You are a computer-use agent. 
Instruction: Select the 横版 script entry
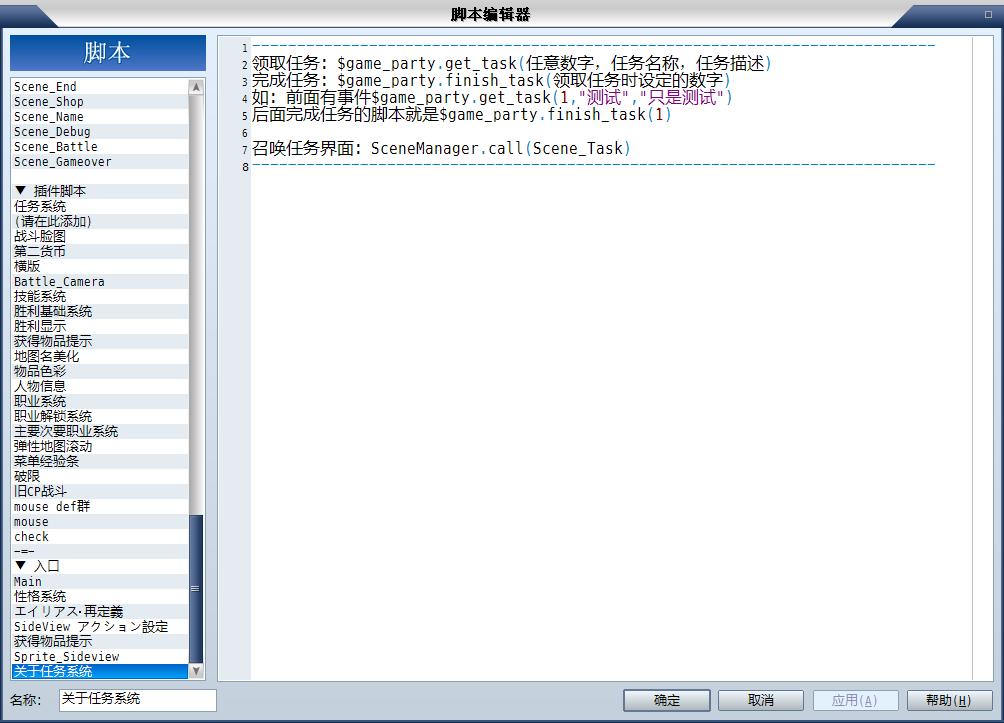[x=101, y=266]
